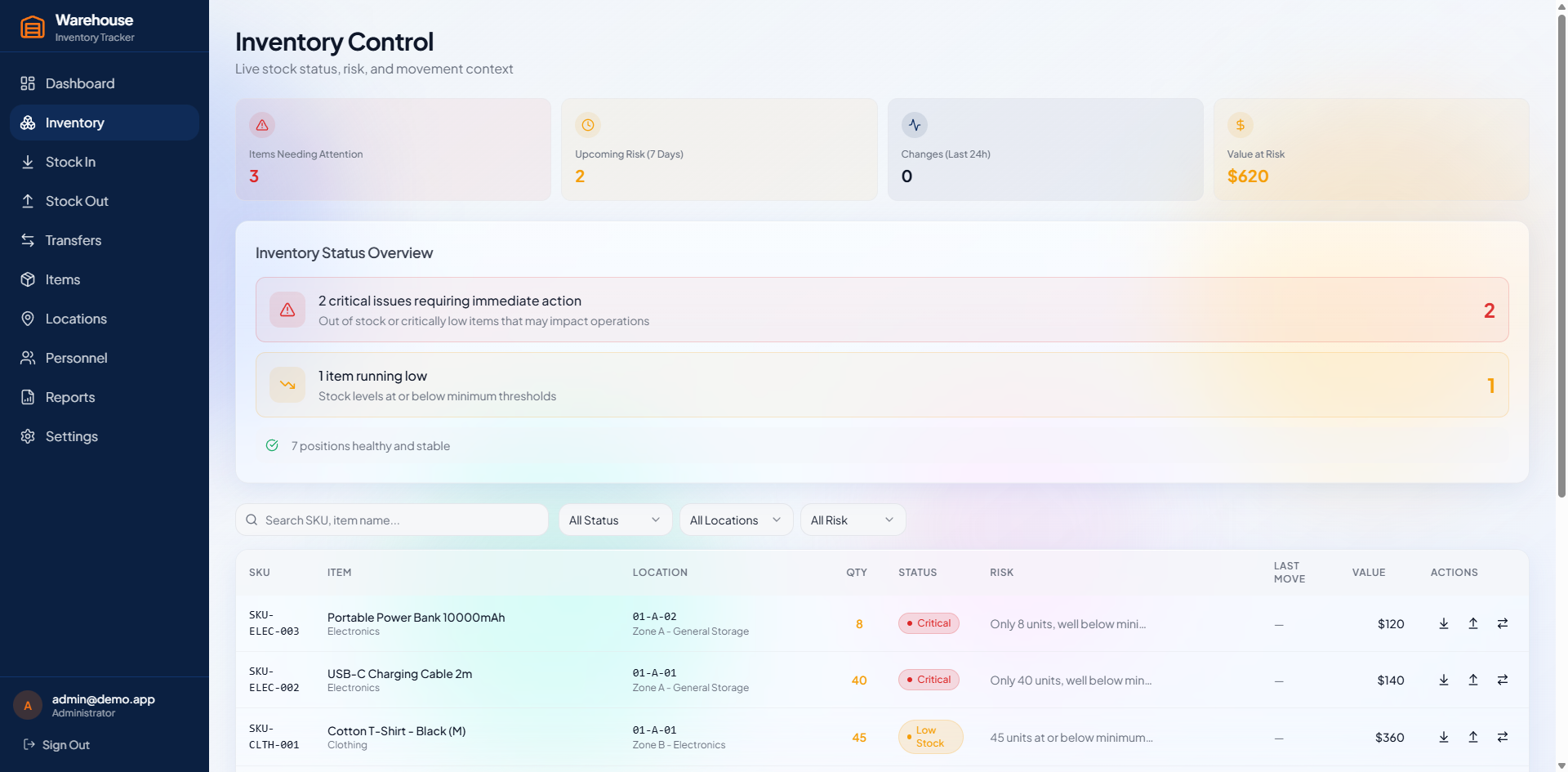Open Settings from the sidebar
This screenshot has width=1568, height=772.
[72, 436]
